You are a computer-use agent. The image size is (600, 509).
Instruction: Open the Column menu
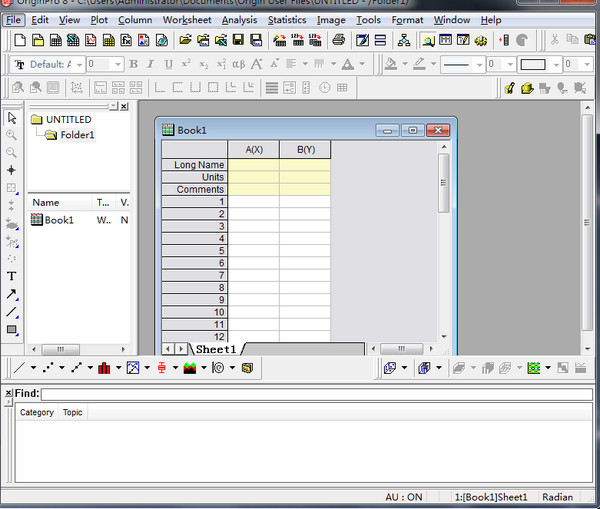[135, 20]
